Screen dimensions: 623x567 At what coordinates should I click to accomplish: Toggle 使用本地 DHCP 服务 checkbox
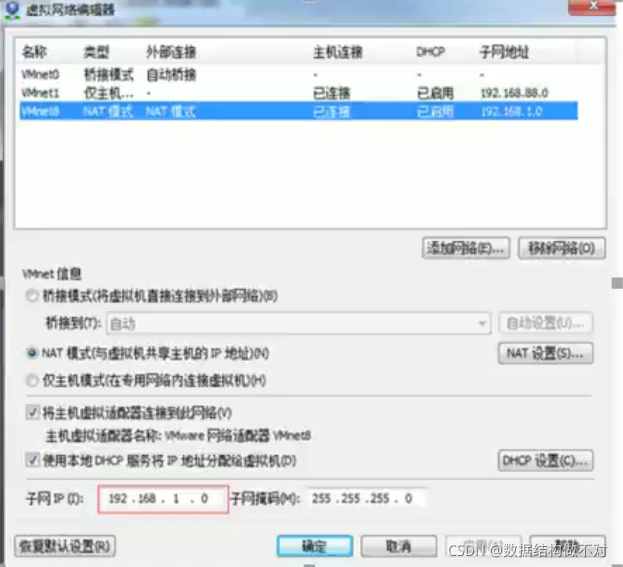pos(33,461)
